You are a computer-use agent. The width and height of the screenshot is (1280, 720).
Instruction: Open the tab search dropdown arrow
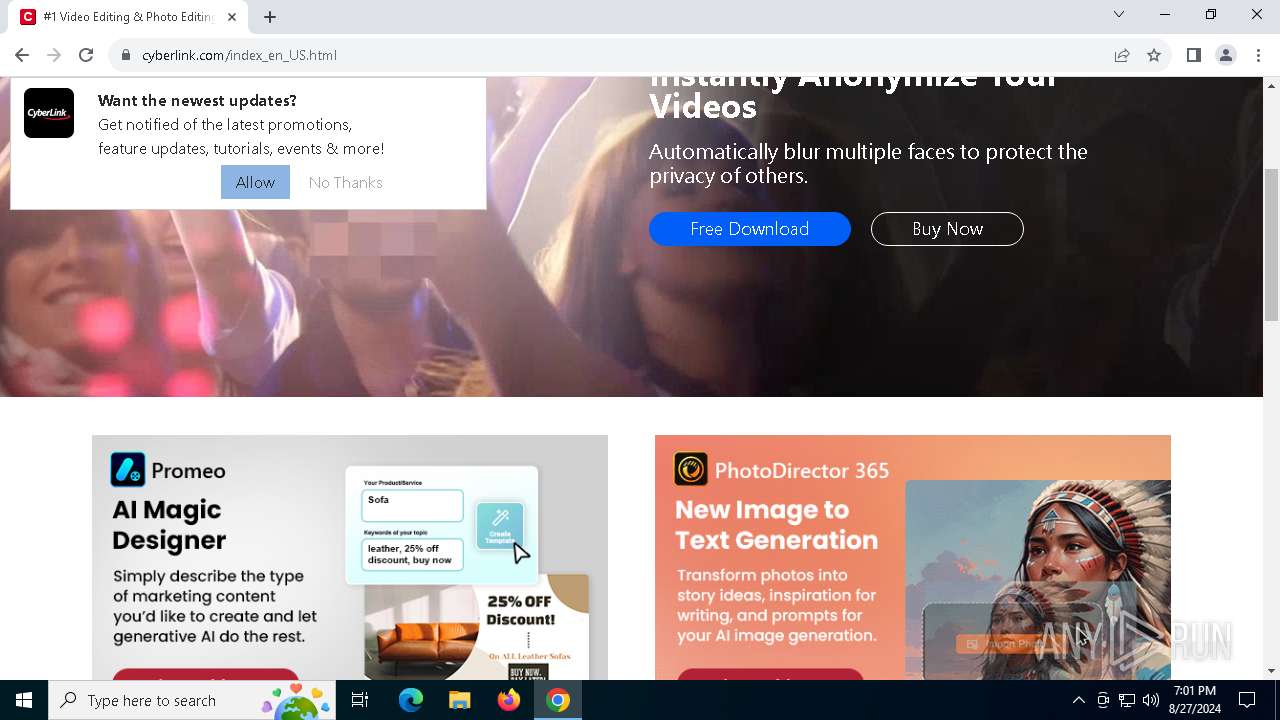[x=1119, y=14]
